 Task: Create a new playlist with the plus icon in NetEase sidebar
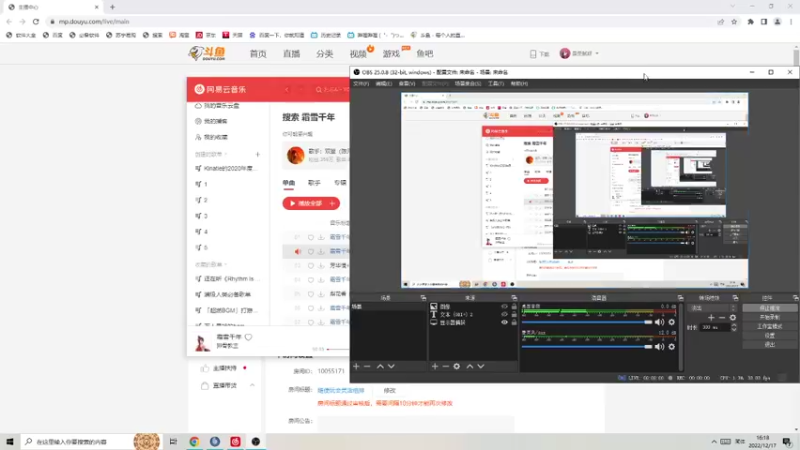point(258,154)
